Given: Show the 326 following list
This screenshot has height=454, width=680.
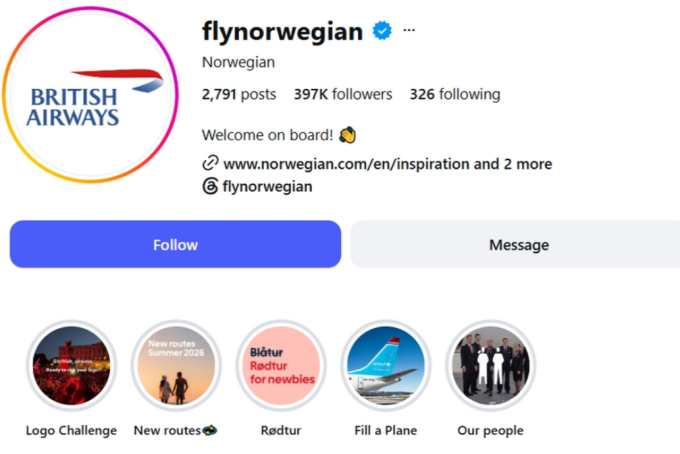Looking at the screenshot, I should [455, 94].
